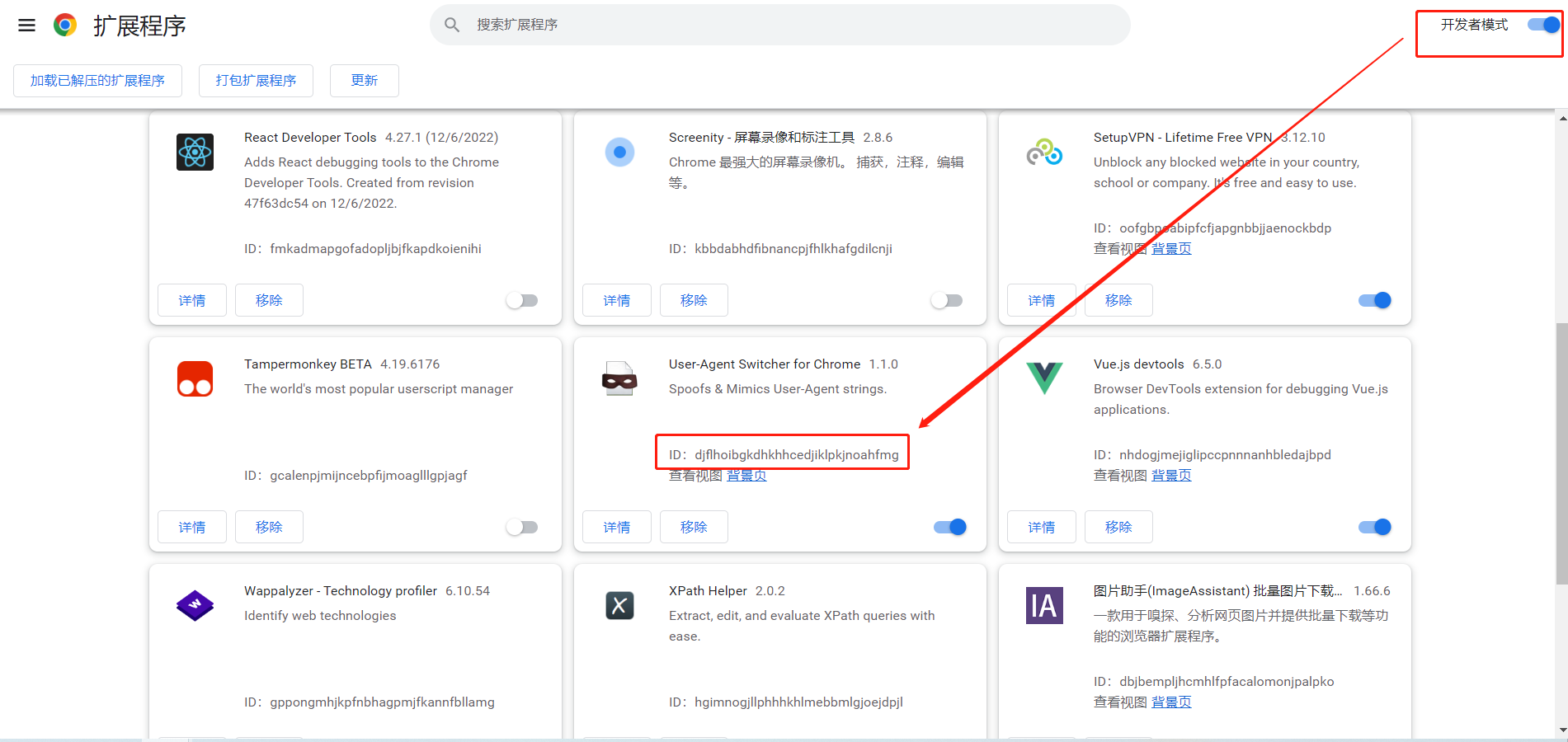Screen dimensions: 1568x742
Task: Click the Wappalyzer ID text
Action: [370, 702]
